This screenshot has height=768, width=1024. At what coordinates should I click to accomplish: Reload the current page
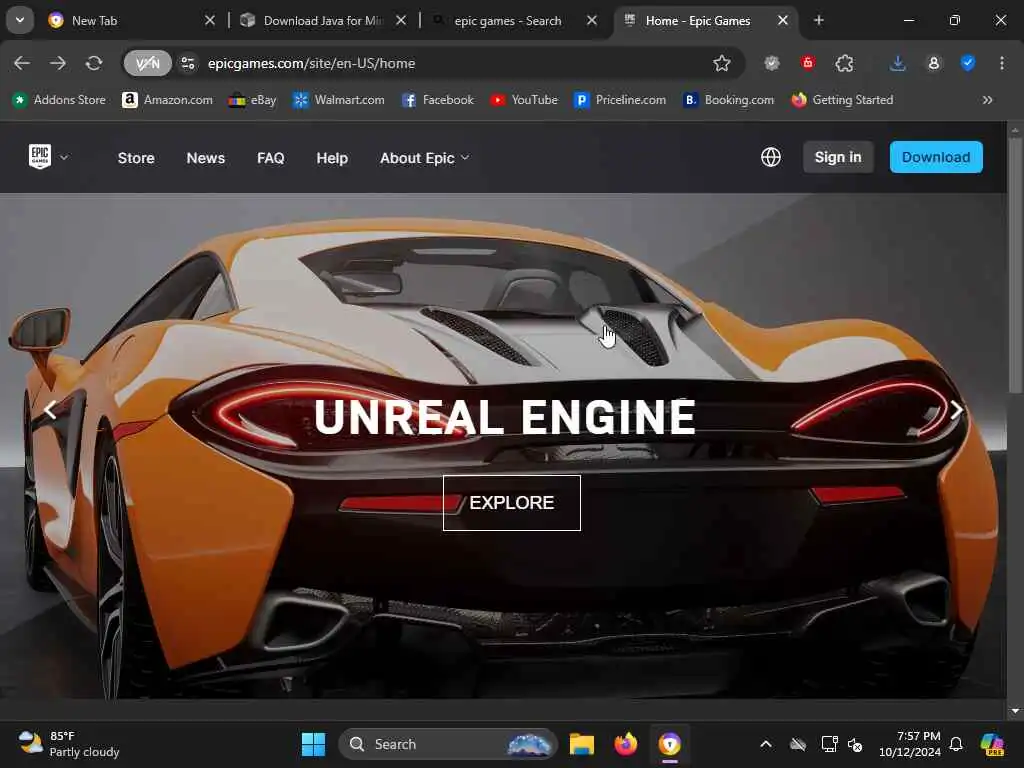coord(94,63)
